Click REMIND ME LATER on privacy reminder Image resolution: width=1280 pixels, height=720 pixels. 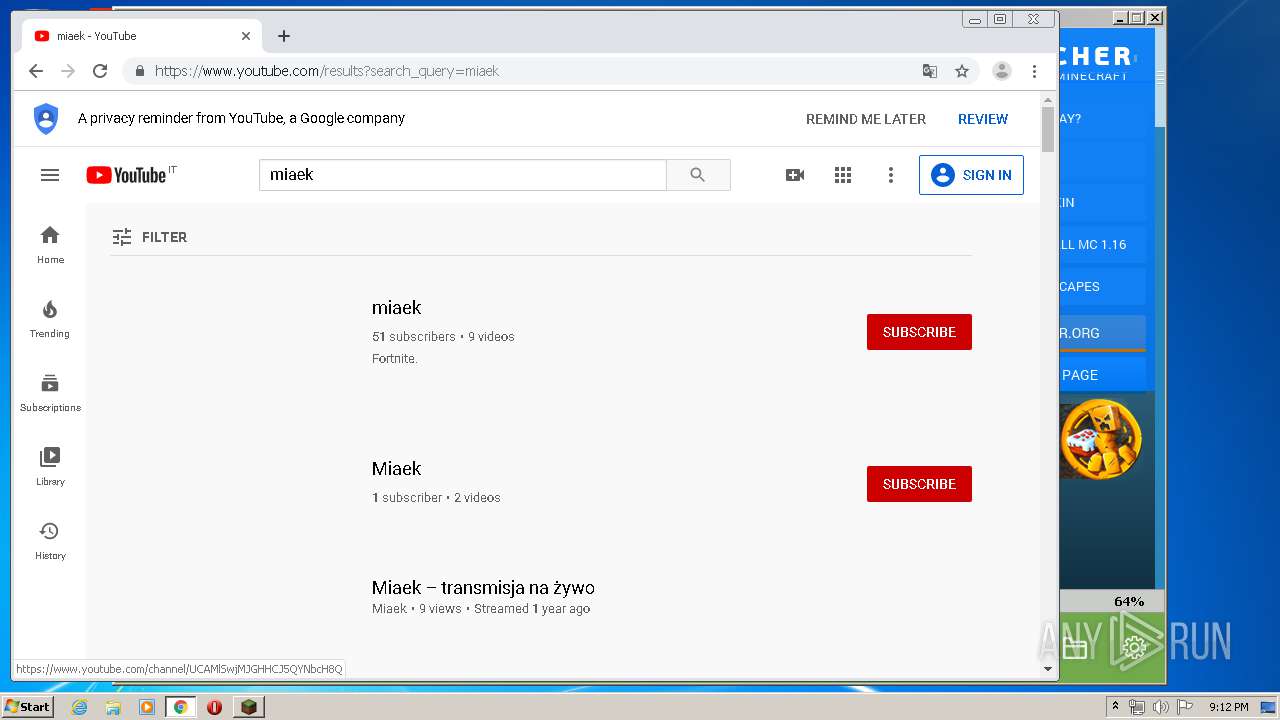coord(866,119)
